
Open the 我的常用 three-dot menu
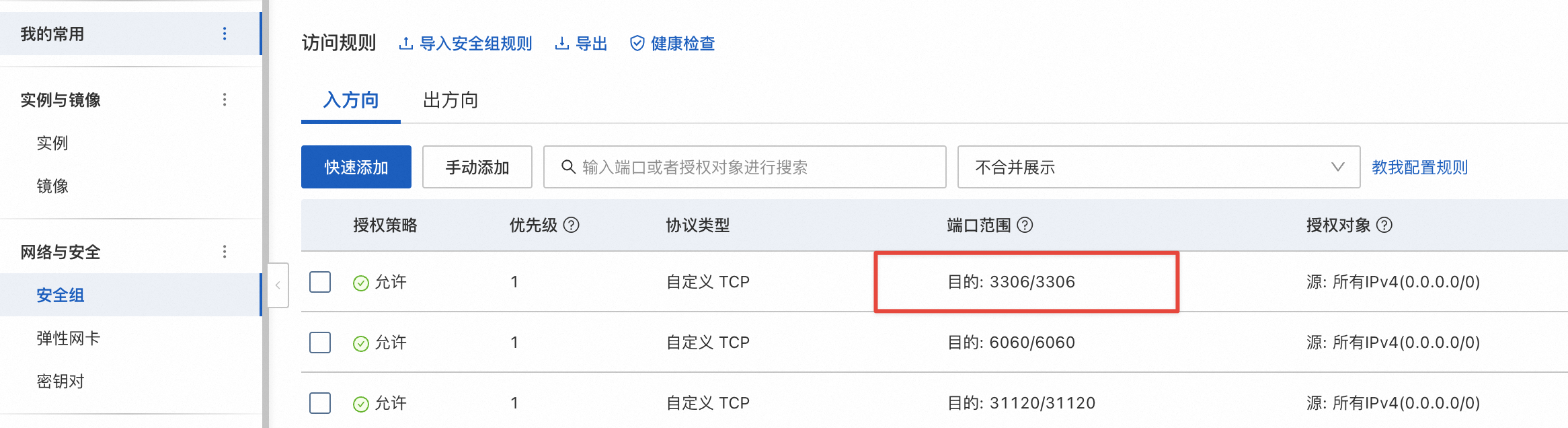225,34
